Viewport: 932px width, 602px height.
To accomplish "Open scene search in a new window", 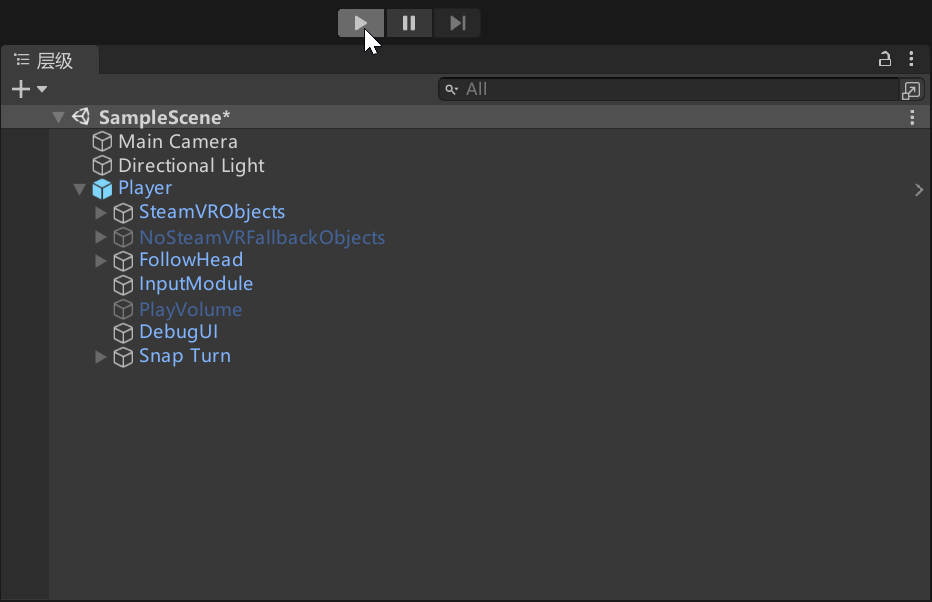I will click(x=911, y=90).
